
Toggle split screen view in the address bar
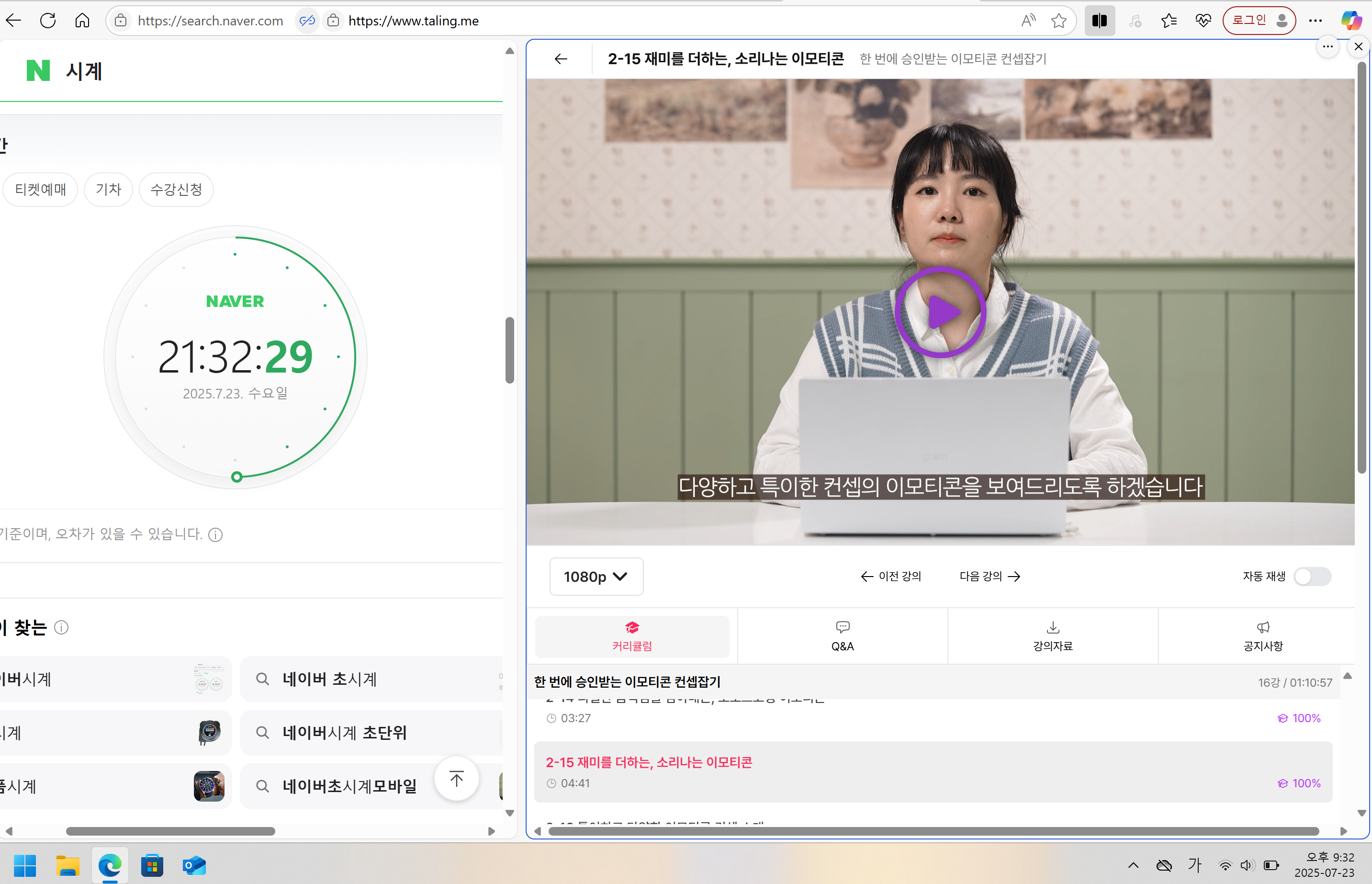1100,21
